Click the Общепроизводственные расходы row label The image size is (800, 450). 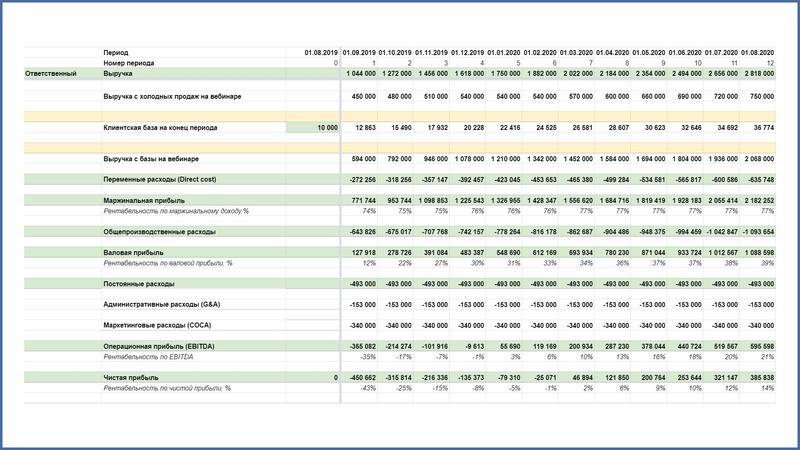point(159,232)
